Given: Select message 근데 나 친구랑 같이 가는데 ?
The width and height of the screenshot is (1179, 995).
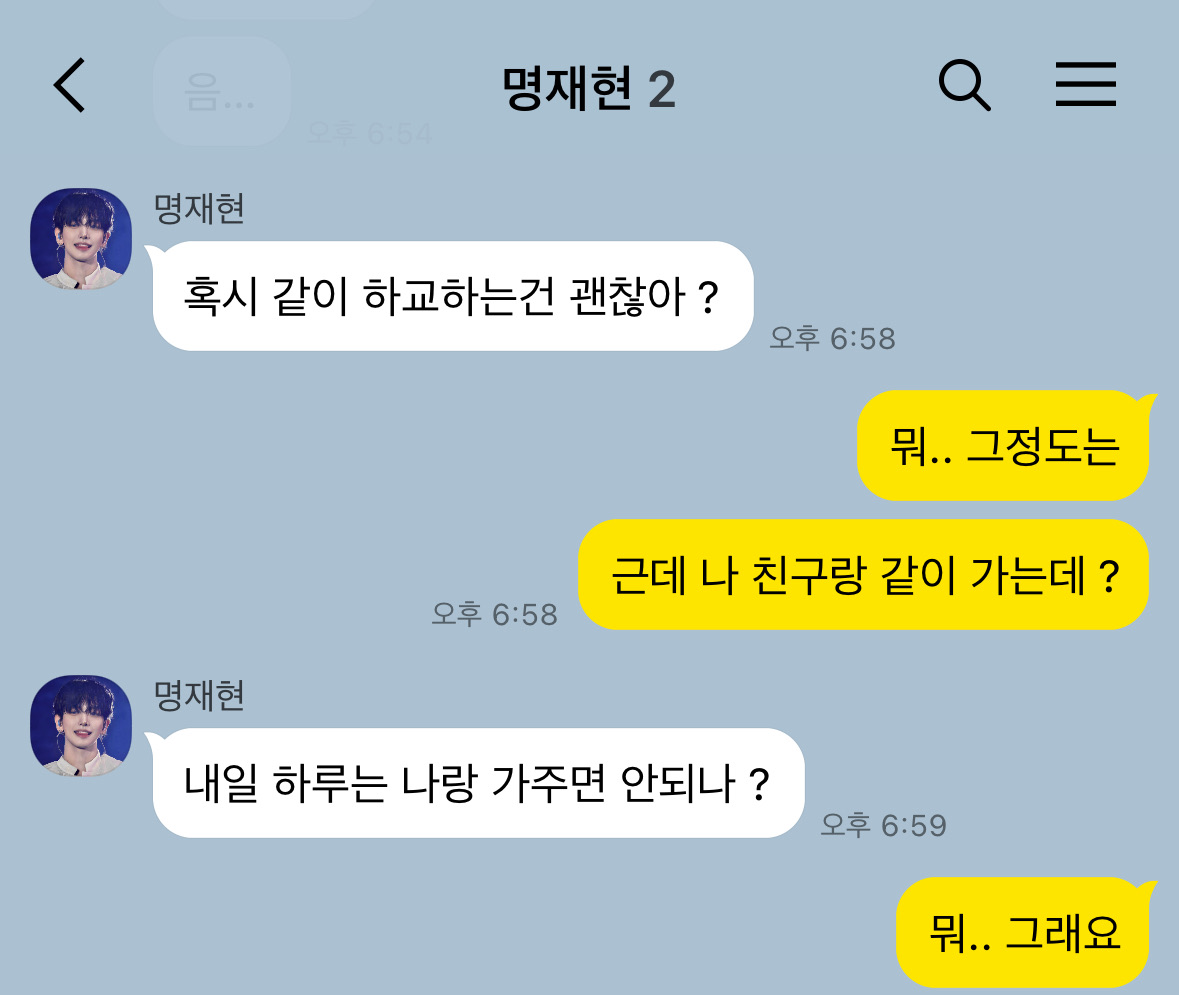Looking at the screenshot, I should (864, 575).
